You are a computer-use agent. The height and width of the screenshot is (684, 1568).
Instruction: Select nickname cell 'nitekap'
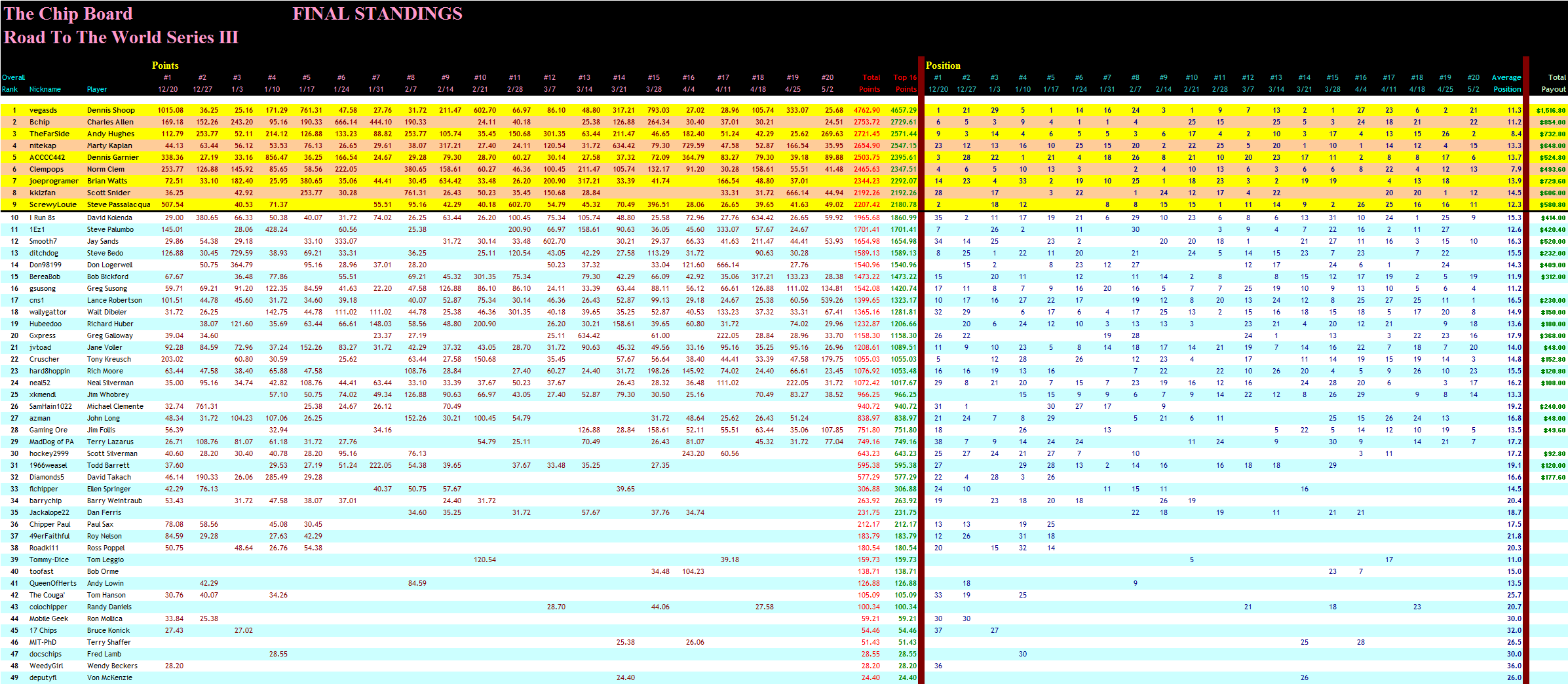[43, 146]
